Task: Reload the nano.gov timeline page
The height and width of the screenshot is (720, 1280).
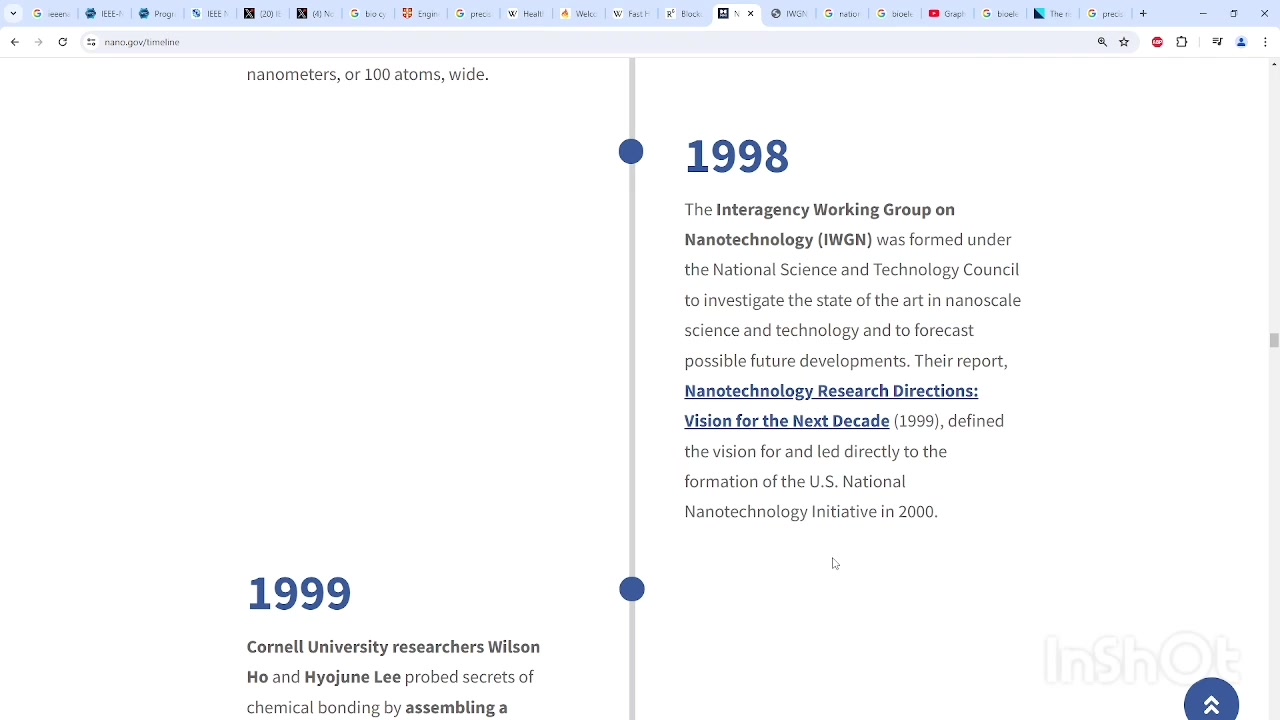Action: (62, 42)
